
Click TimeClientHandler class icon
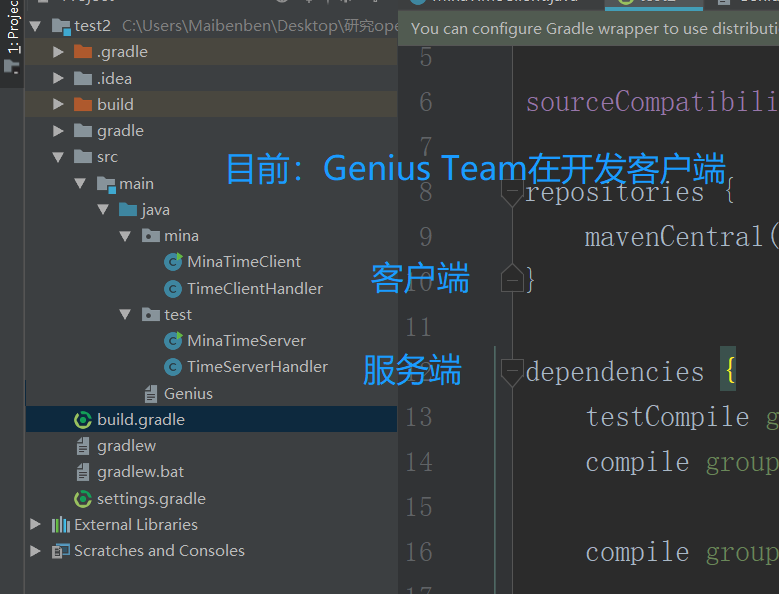tap(173, 289)
